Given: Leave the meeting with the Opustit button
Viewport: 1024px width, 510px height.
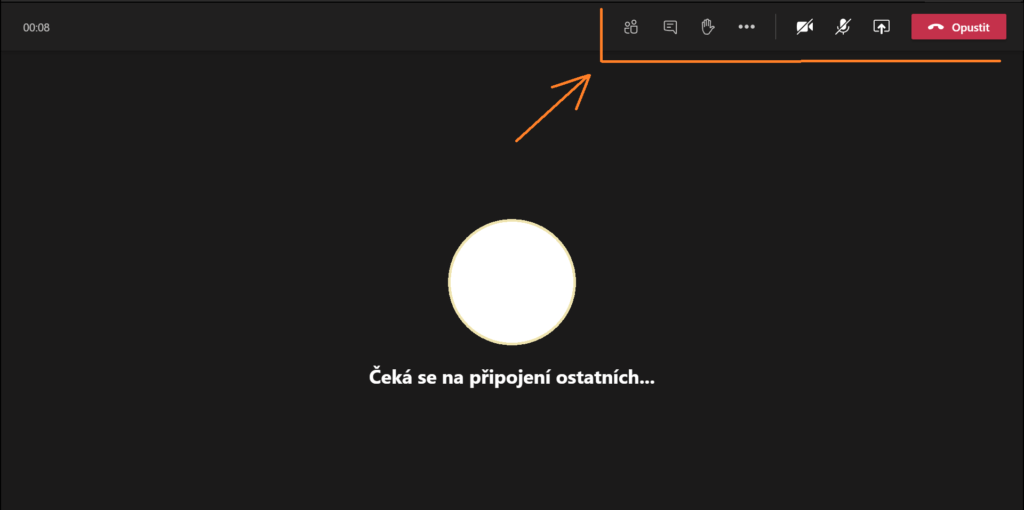Looking at the screenshot, I should pos(958,27).
